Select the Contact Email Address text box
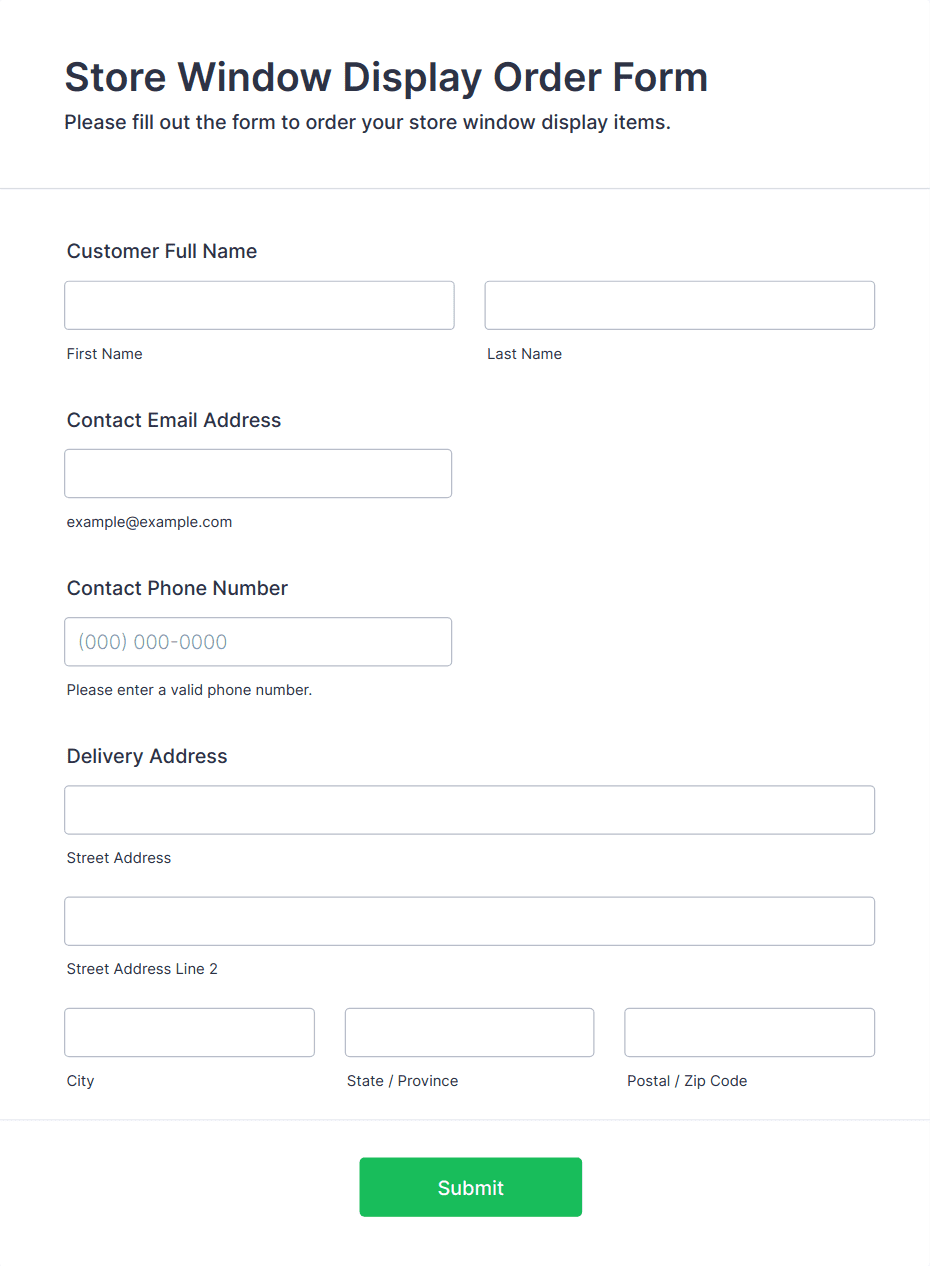Image resolution: width=930 pixels, height=1266 pixels. (258, 473)
